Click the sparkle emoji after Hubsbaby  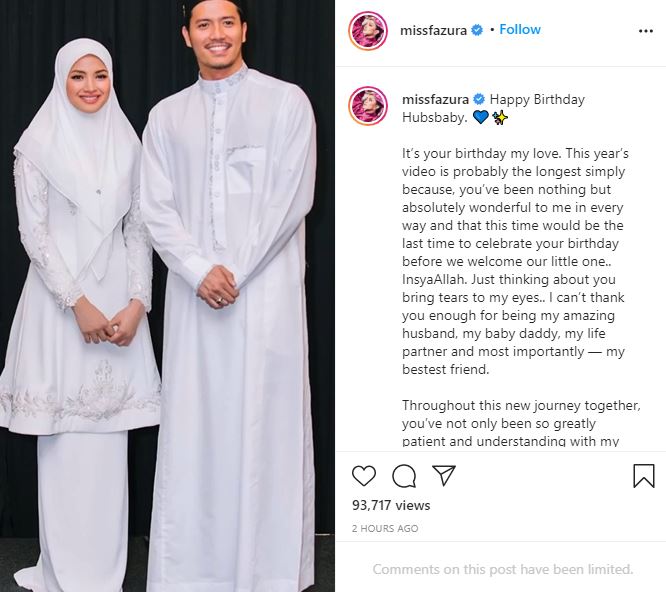coord(500,117)
